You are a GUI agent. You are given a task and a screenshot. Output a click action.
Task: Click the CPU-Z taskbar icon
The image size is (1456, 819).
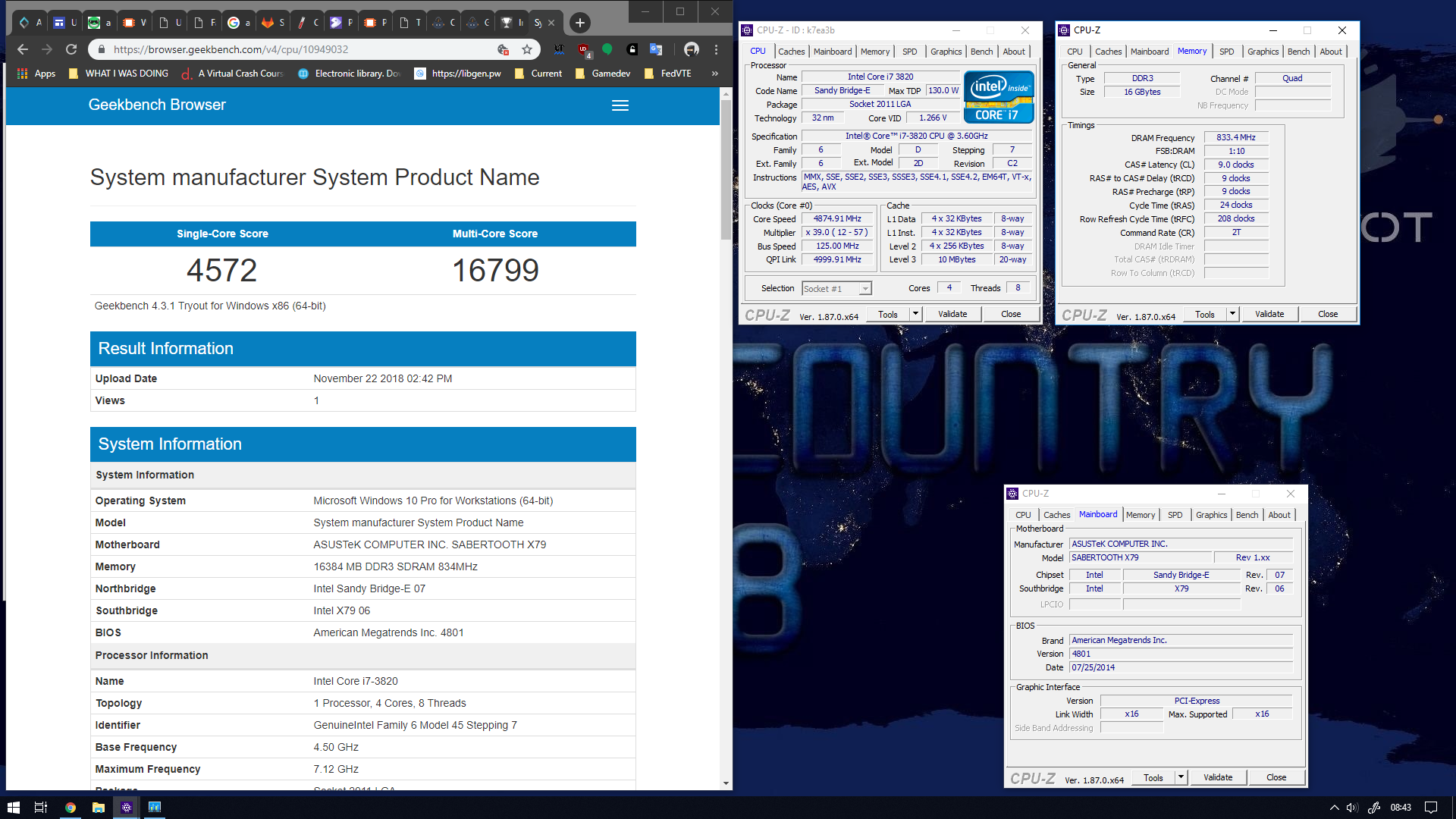tap(127, 808)
